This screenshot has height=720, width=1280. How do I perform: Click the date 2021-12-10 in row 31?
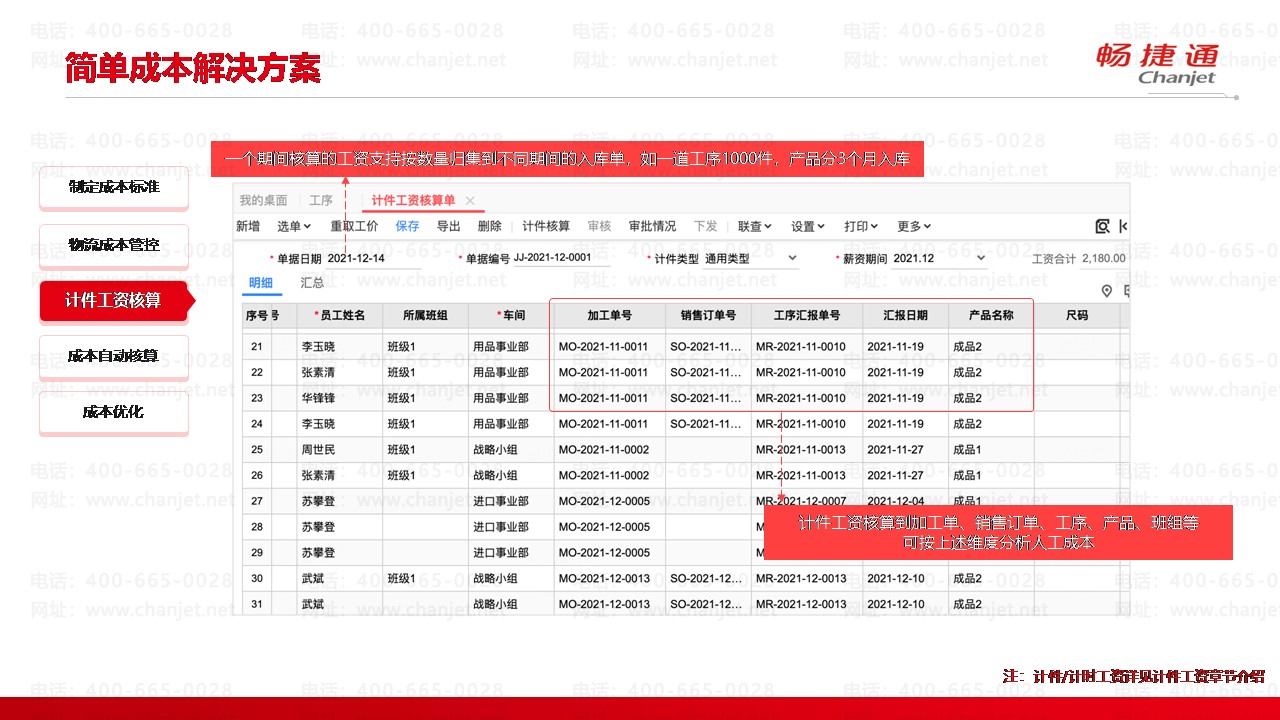(x=896, y=604)
